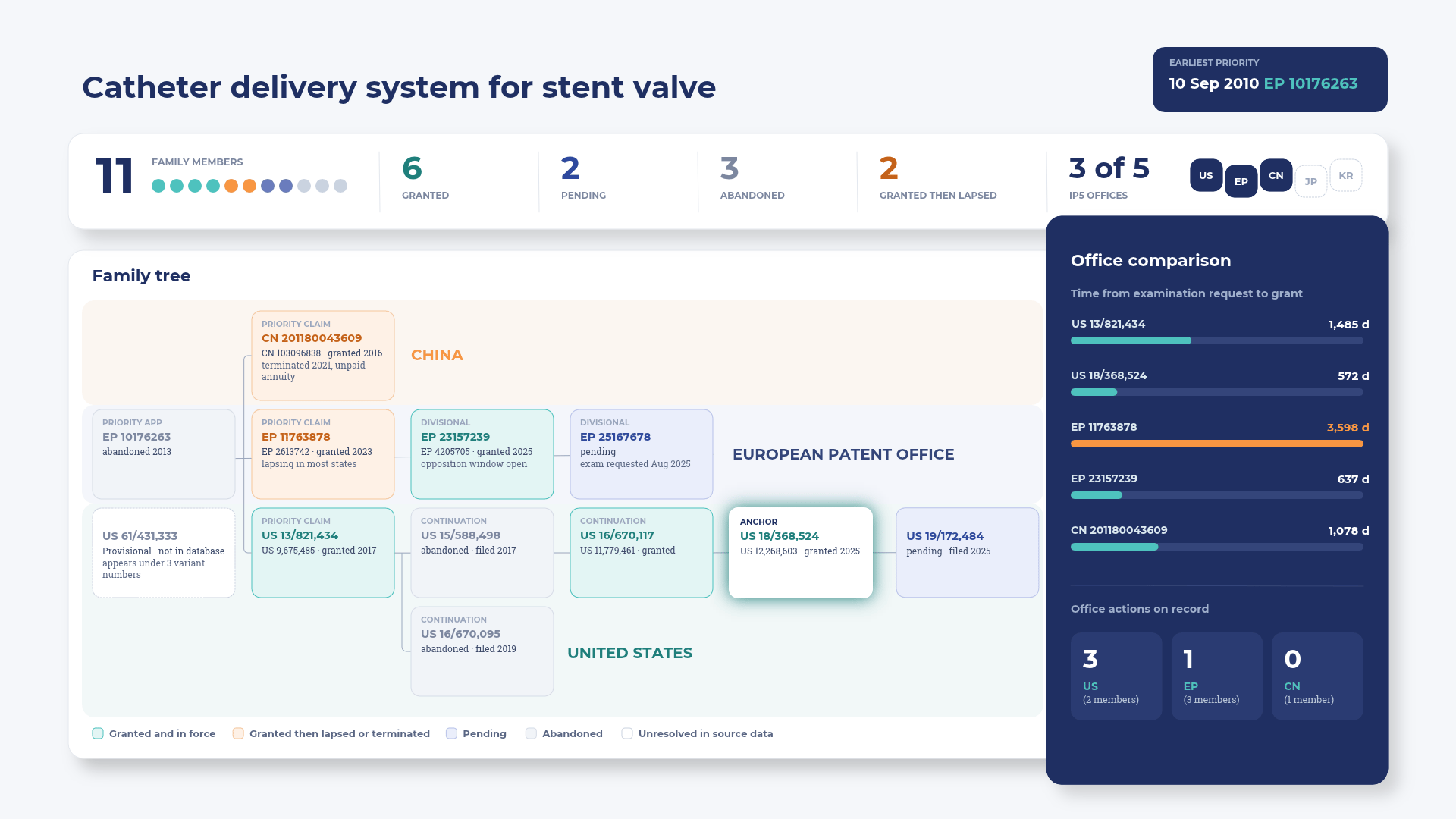Click the JP office badge

tap(1310, 181)
